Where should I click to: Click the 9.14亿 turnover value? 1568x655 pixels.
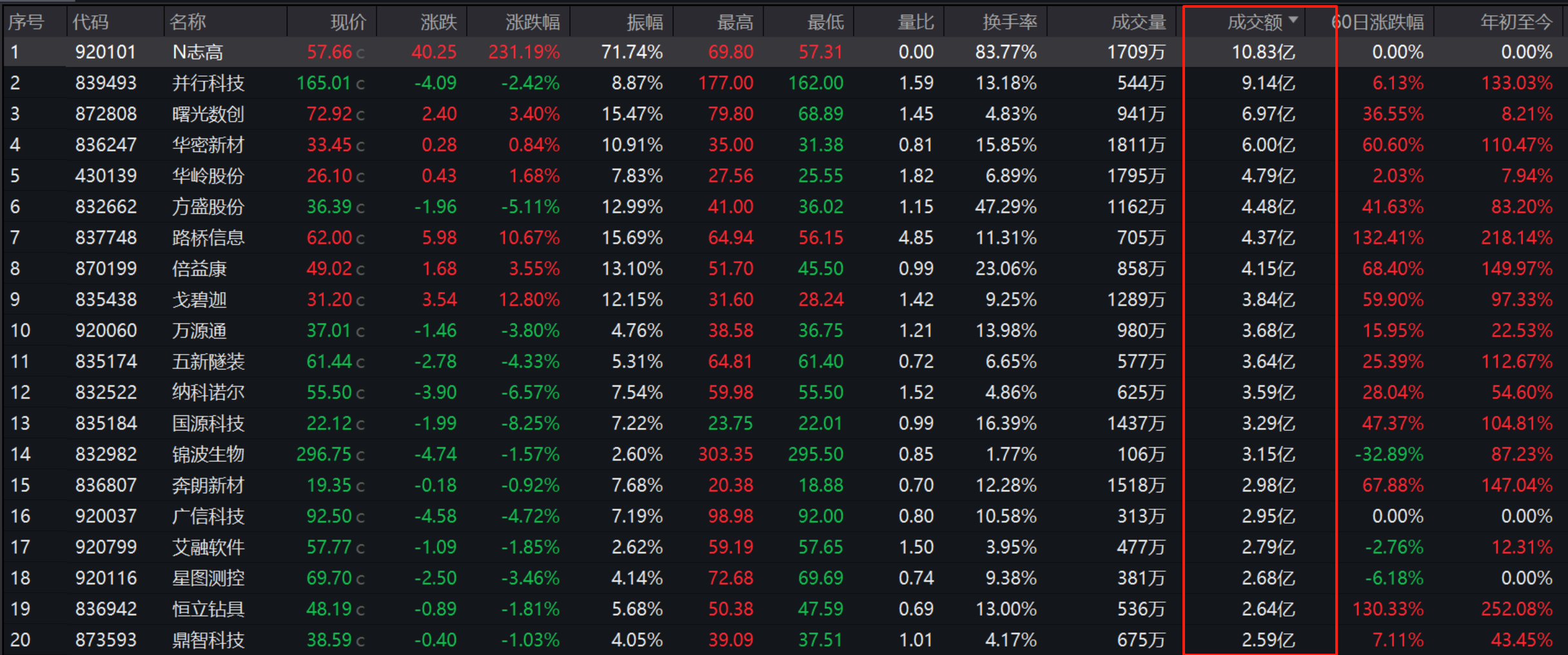pos(1268,83)
